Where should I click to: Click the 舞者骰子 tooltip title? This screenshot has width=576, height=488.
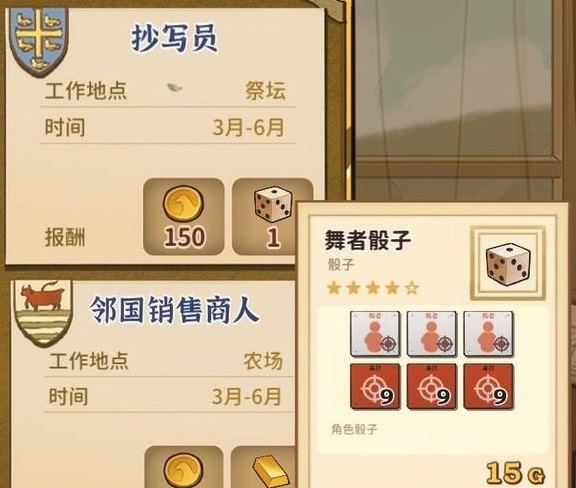[x=367, y=240]
